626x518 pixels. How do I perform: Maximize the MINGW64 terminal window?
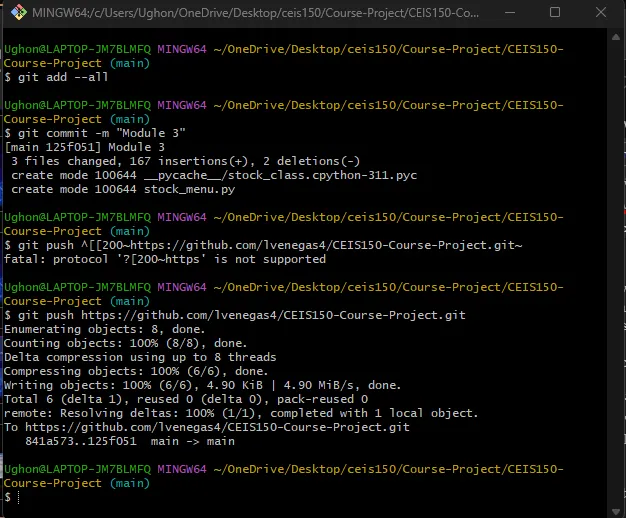point(555,12)
